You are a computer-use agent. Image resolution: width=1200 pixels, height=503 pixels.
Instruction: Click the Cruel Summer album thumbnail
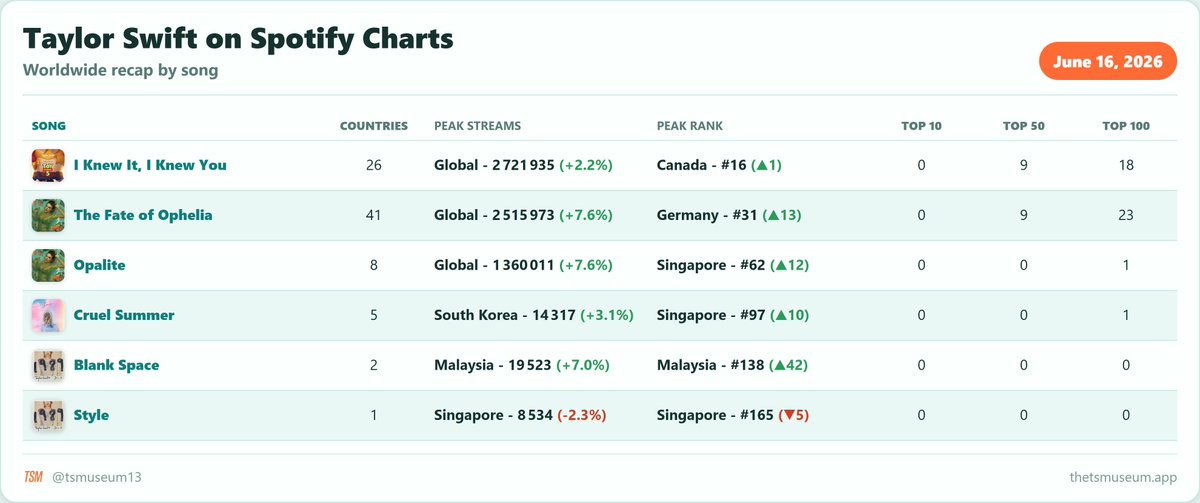pos(48,315)
